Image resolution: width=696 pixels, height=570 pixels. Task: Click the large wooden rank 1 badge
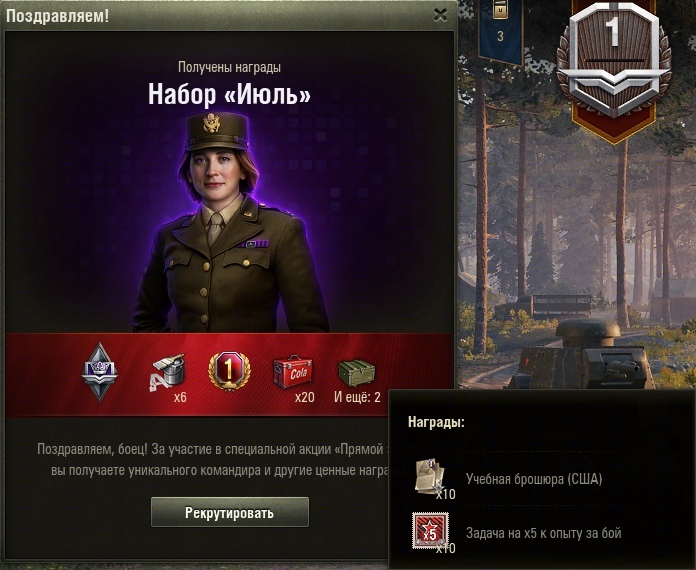(x=614, y=62)
